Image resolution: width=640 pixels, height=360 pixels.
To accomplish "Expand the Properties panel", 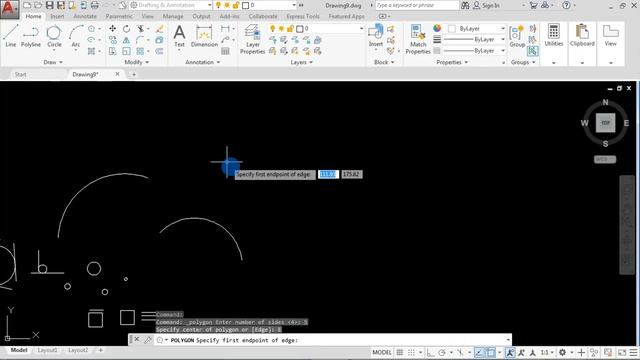I will point(452,62).
